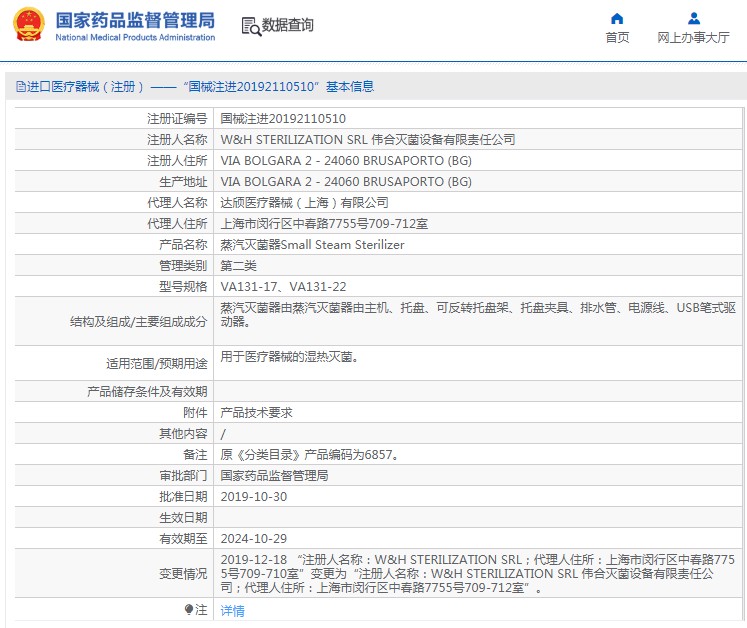747x628 pixels.
Task: Click the 数据查询 label
Action: 287,25
